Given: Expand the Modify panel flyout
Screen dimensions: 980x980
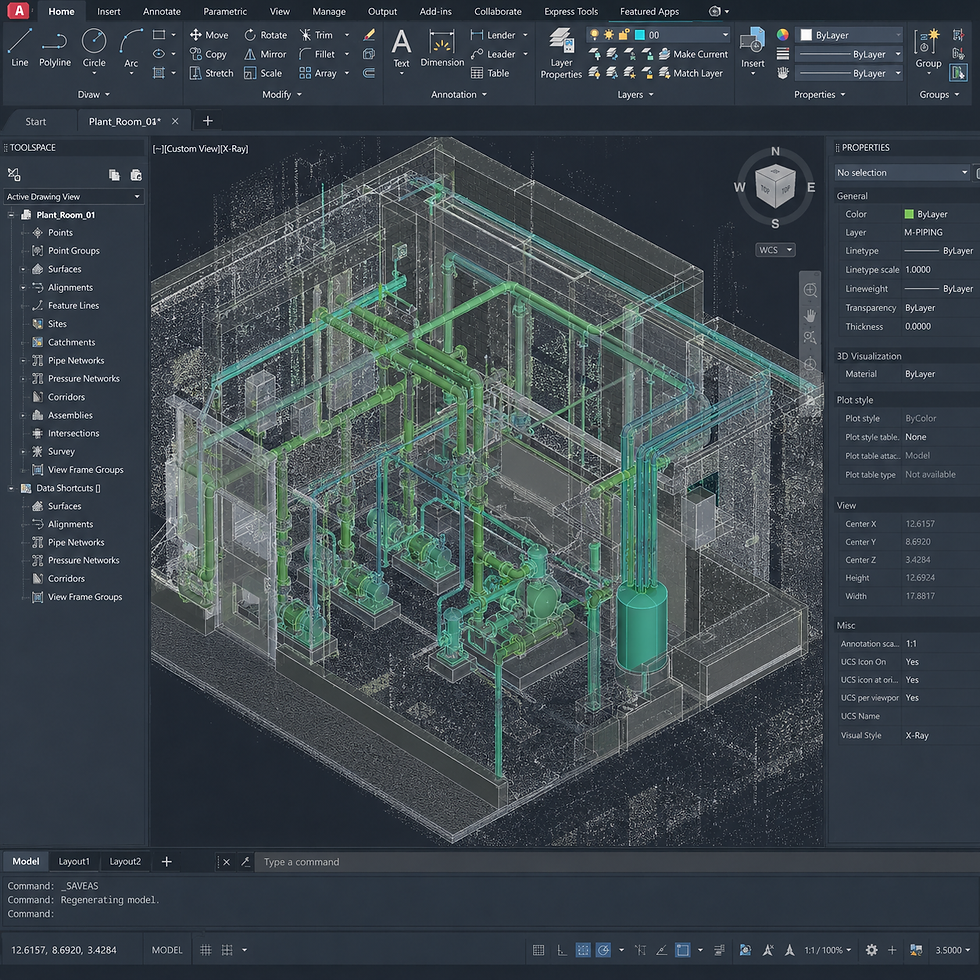Looking at the screenshot, I should (x=282, y=94).
